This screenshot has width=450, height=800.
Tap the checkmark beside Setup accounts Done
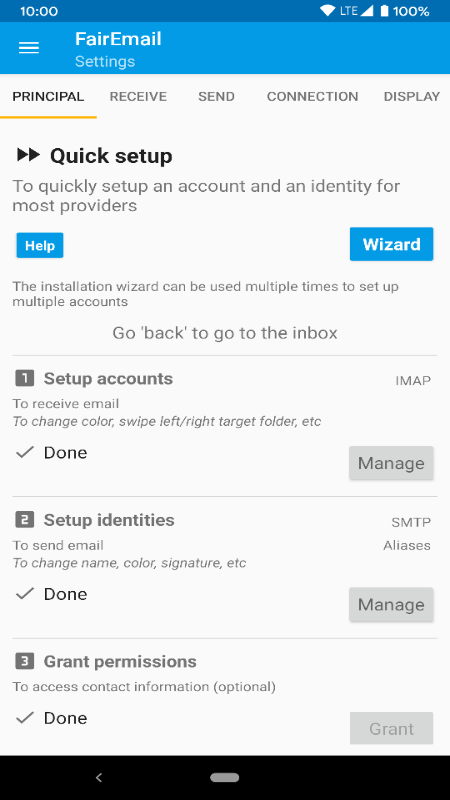point(24,452)
